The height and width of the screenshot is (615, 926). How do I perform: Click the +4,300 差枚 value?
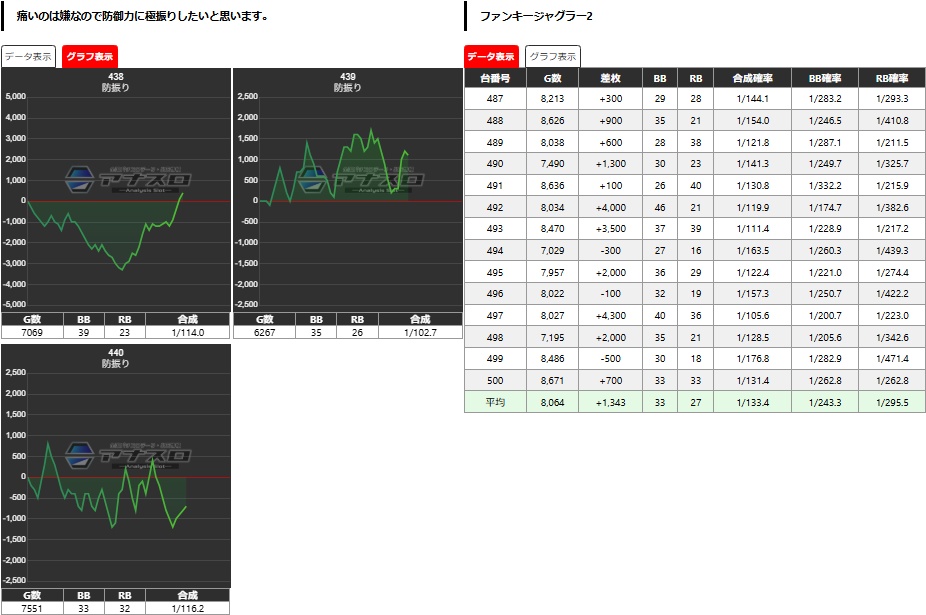[x=610, y=315]
